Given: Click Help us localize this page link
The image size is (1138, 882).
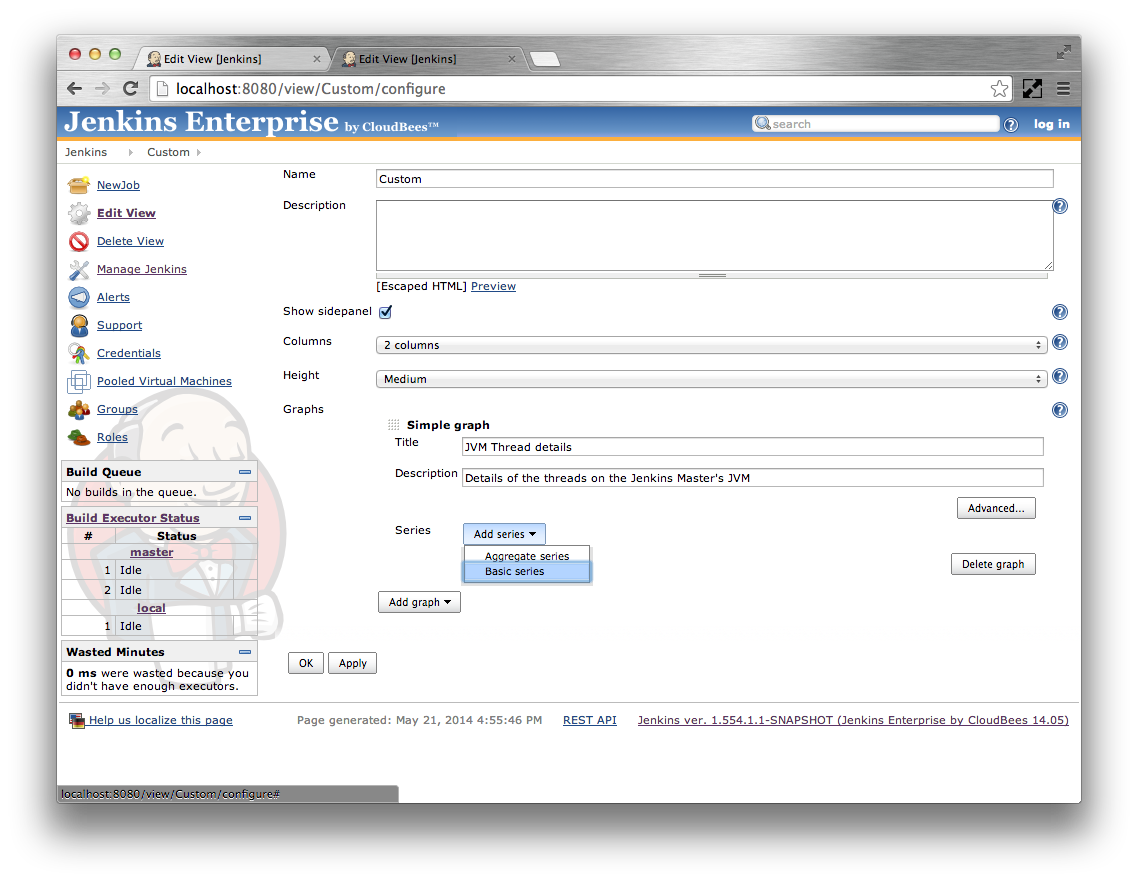Looking at the screenshot, I should (160, 720).
